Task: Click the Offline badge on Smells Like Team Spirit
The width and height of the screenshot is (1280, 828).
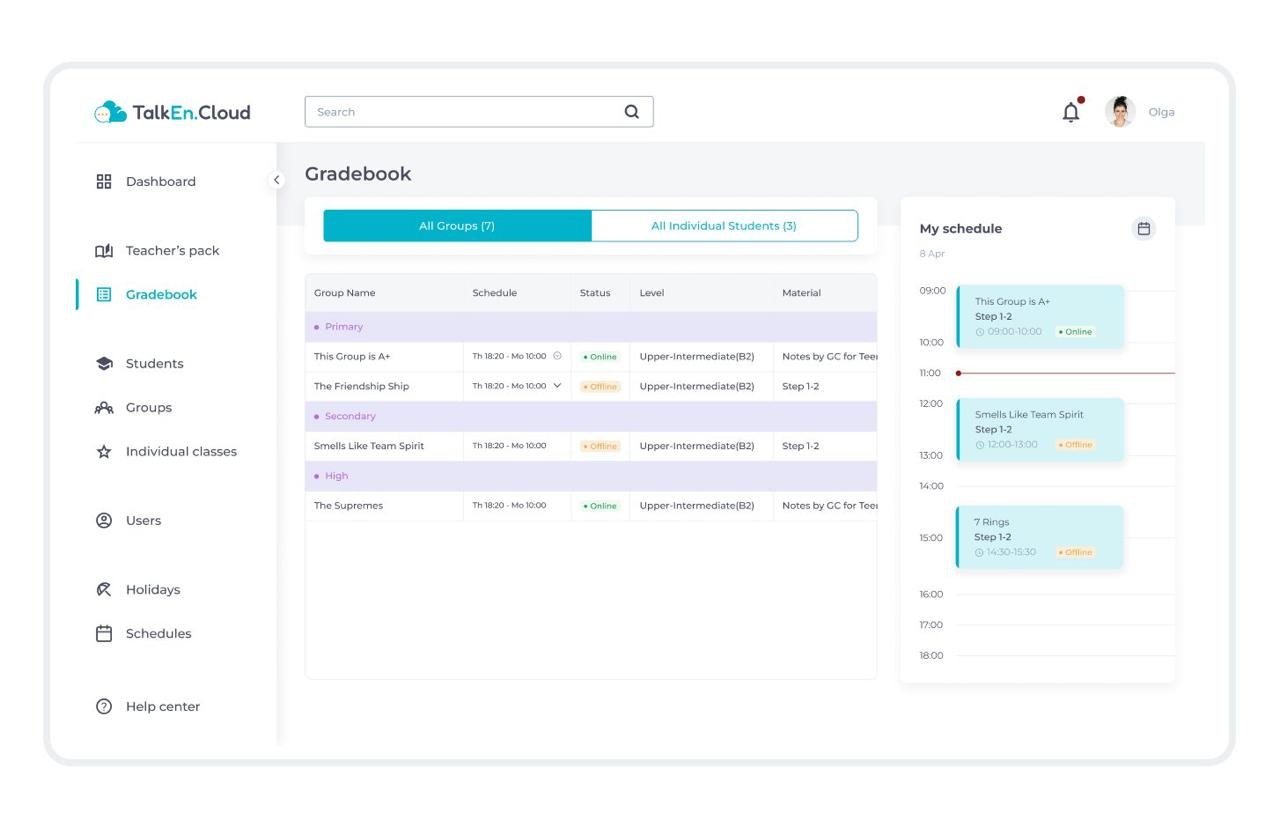Action: tap(599, 445)
